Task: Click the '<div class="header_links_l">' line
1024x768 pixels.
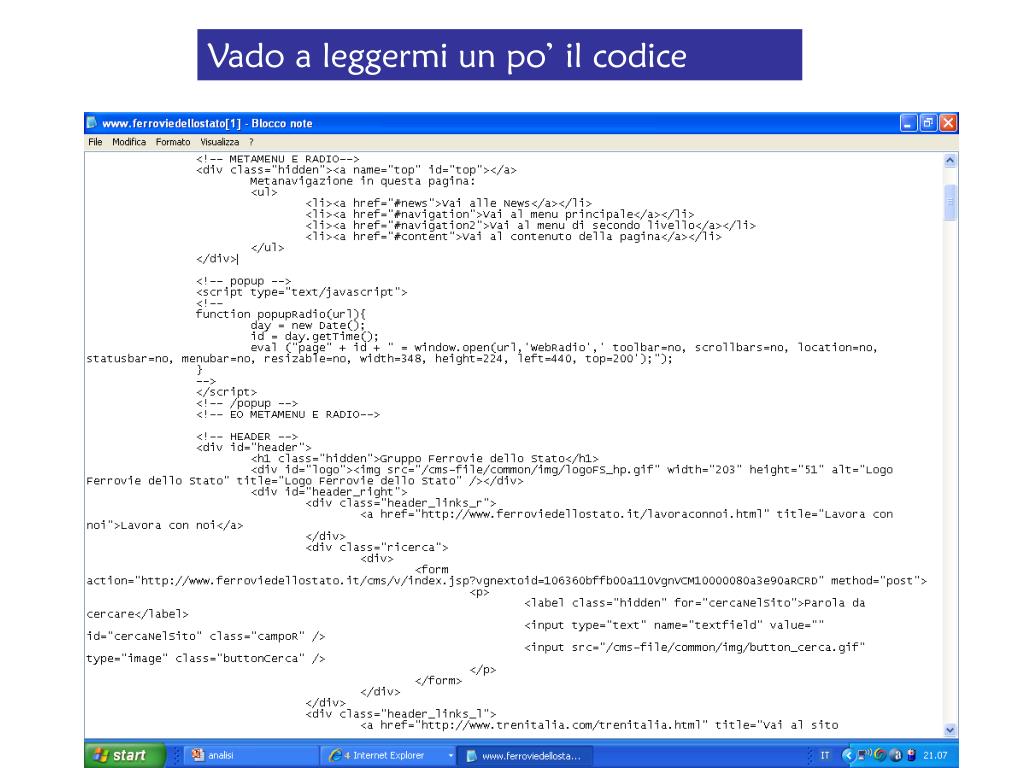Action: coord(401,714)
